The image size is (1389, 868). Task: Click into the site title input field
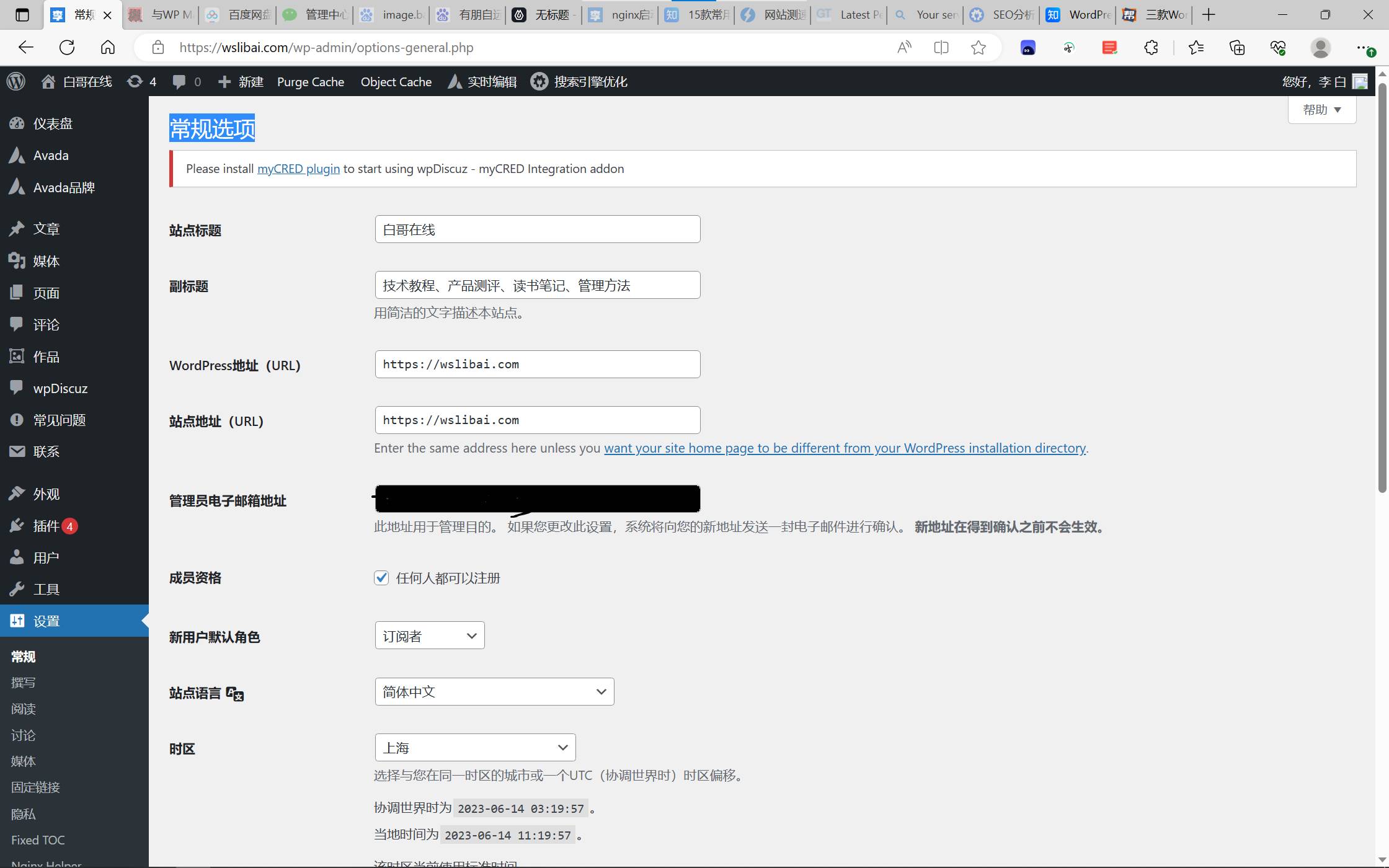pos(537,229)
